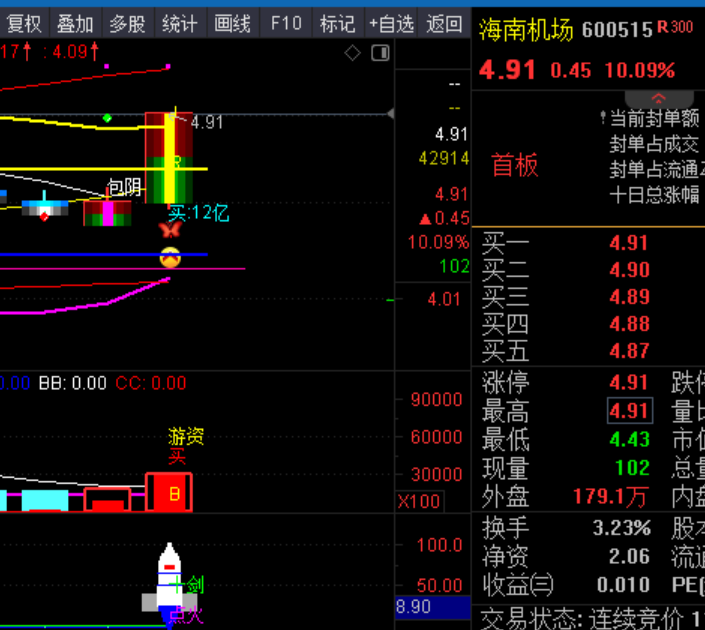Click the 复权 toolbar button
Screen dimensions: 705x630
(23, 23)
